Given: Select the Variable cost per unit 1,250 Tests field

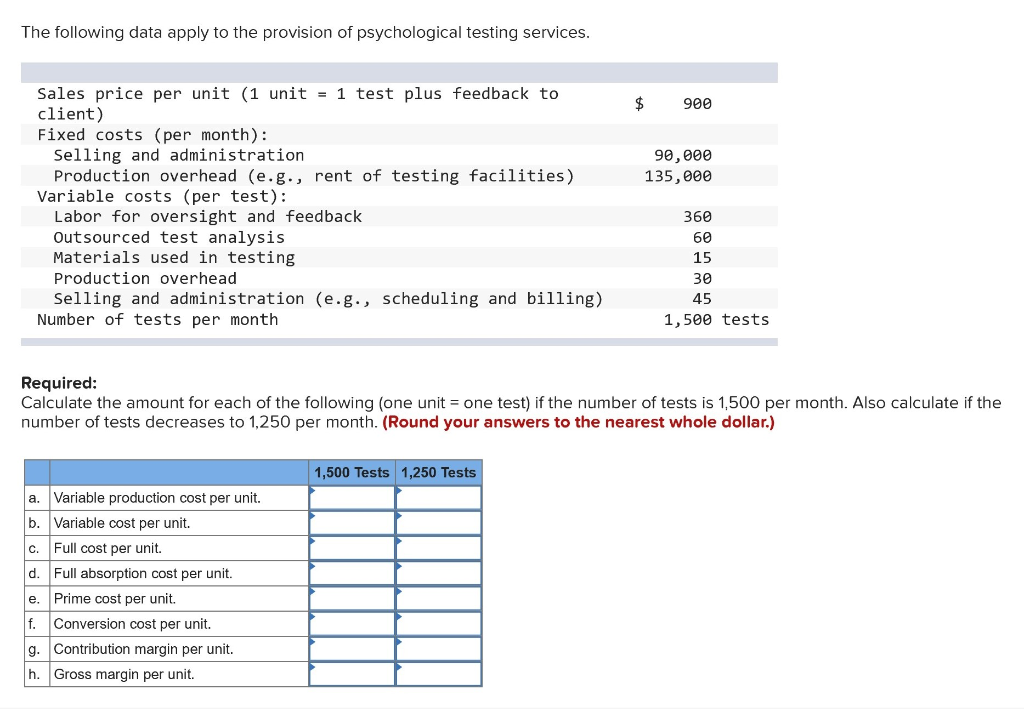Looking at the screenshot, I should click(438, 522).
